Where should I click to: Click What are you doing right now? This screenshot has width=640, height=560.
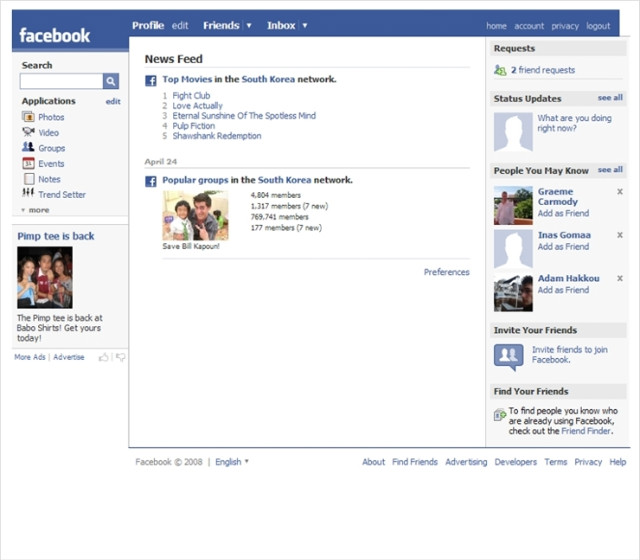pos(574,123)
